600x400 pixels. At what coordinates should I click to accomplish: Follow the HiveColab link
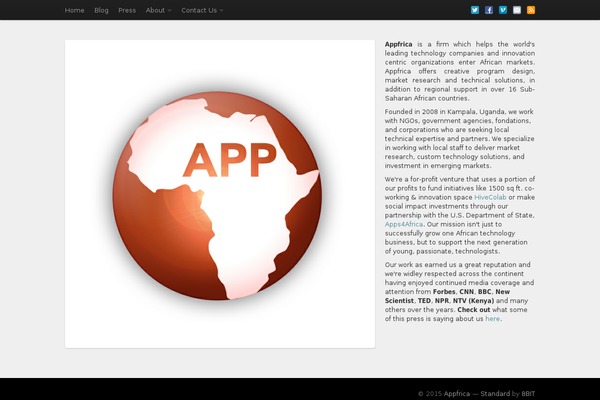pyautogui.click(x=490, y=197)
